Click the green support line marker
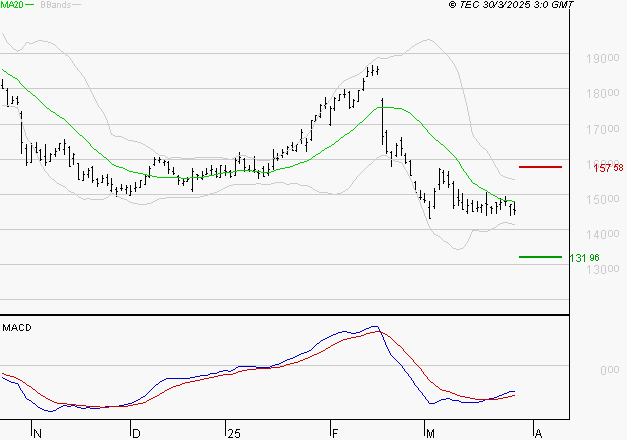Screen dimensions: 627x440 tap(540, 257)
